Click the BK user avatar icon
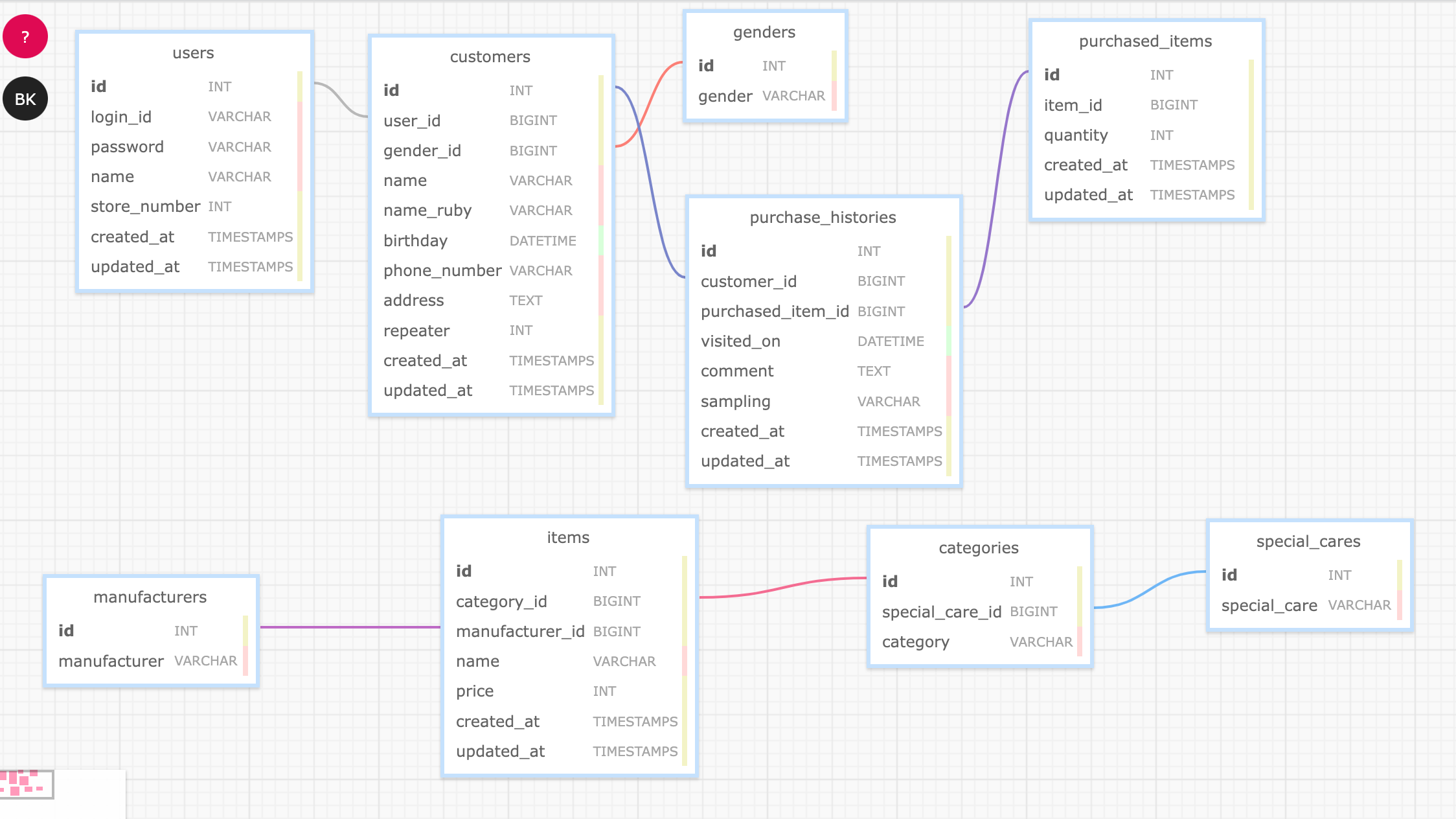Screen dimensions: 1456x819 pyautogui.click(x=25, y=98)
